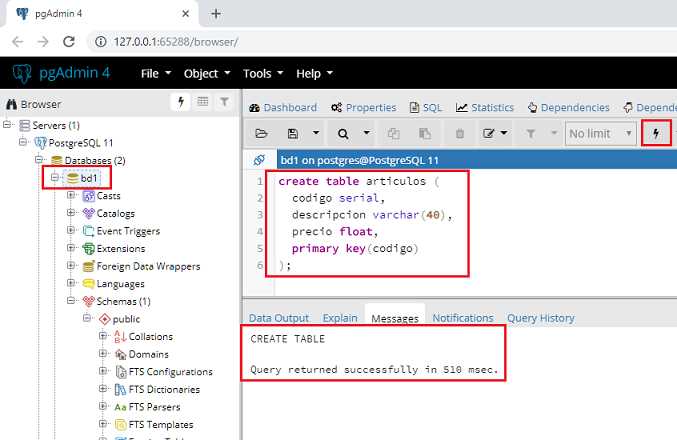The image size is (677, 440).
Task: Click inside the SQL query editor
Action: [475, 233]
